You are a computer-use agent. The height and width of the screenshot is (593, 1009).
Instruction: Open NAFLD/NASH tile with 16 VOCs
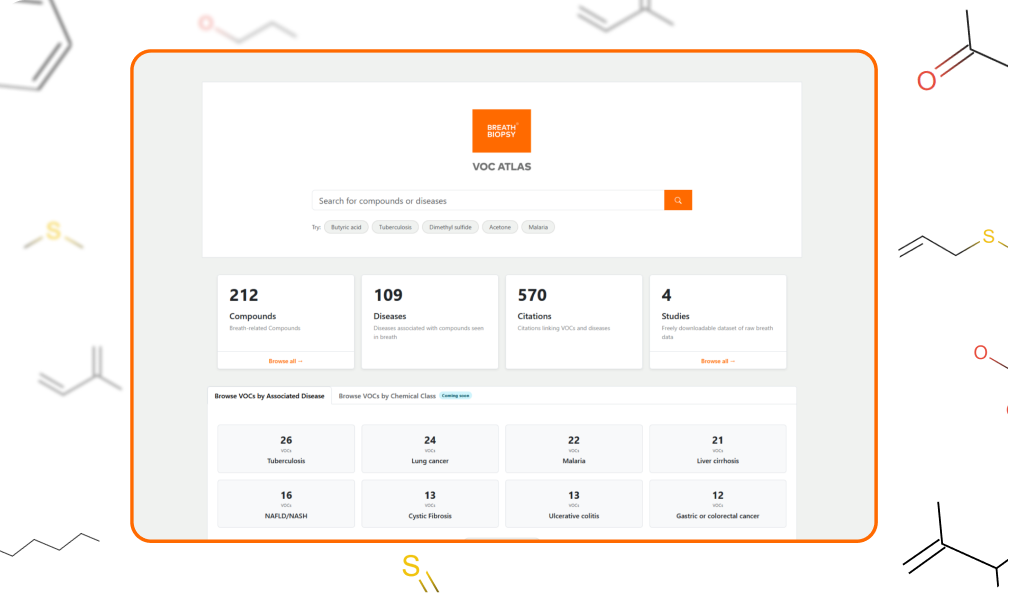(x=286, y=504)
